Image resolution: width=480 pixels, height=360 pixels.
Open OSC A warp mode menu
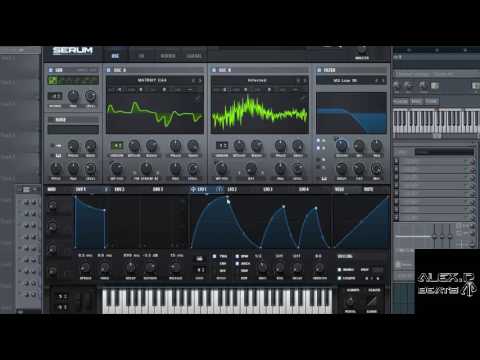(x=146, y=179)
